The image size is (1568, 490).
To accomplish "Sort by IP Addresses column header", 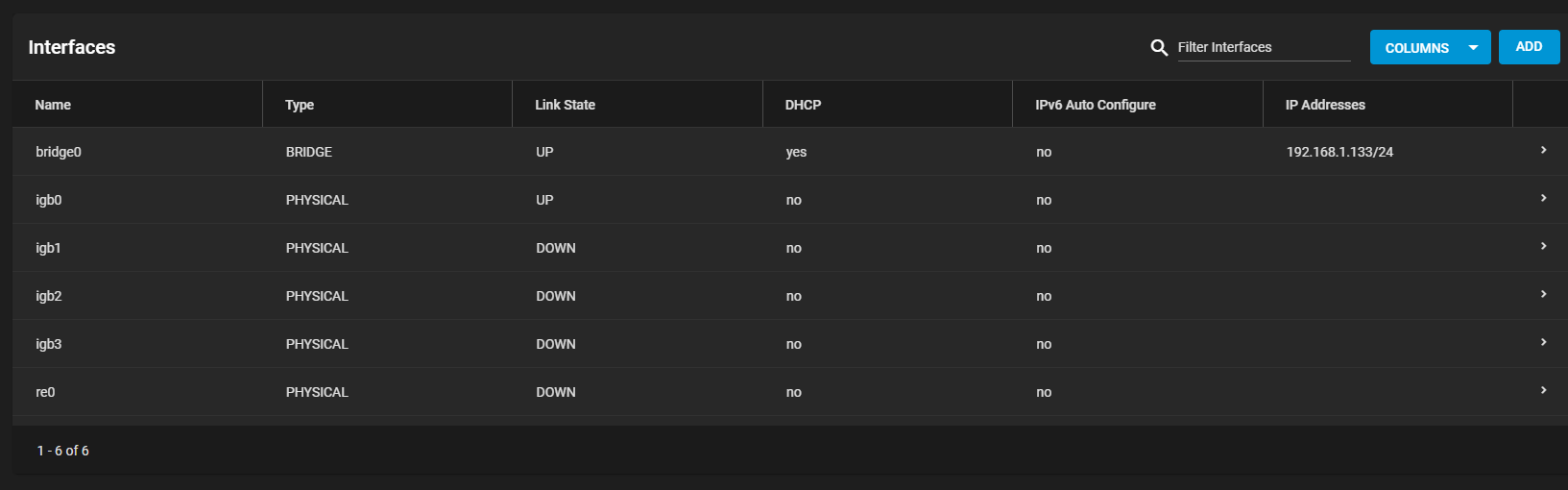I will [x=1325, y=105].
